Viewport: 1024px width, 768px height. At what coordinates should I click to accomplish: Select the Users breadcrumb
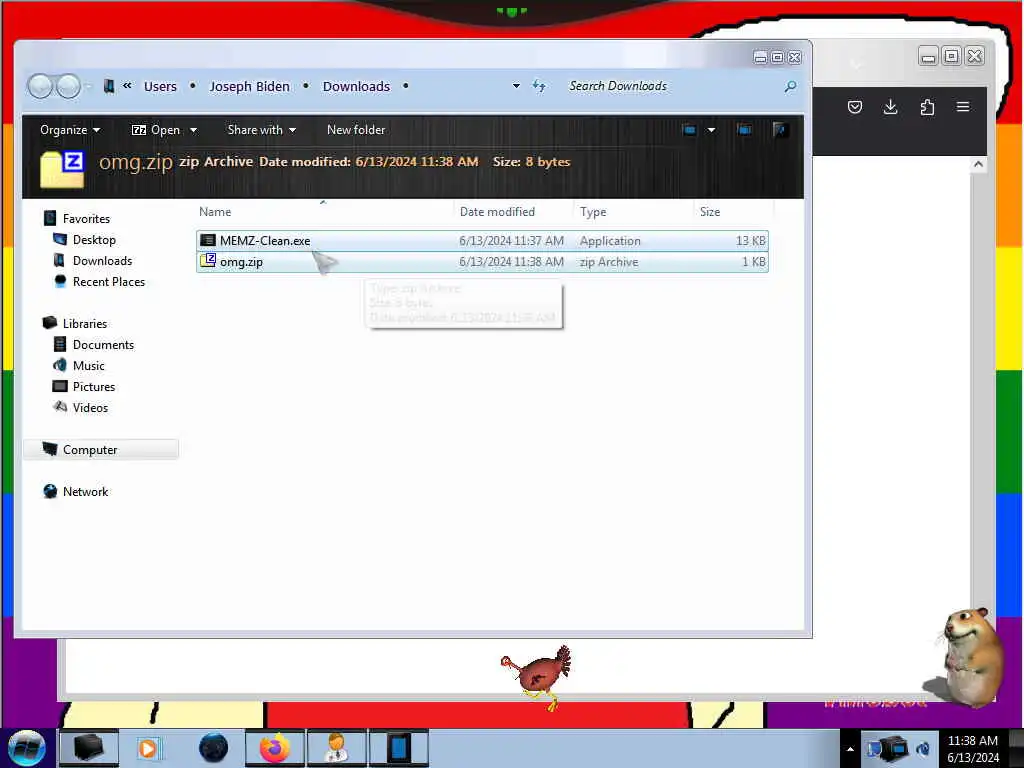(160, 86)
